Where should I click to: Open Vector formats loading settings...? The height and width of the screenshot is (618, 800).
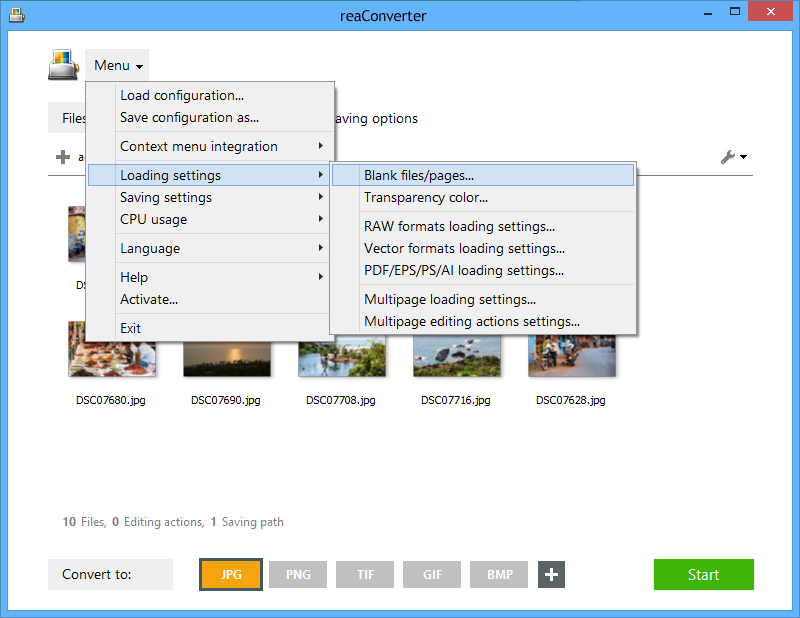point(483,248)
